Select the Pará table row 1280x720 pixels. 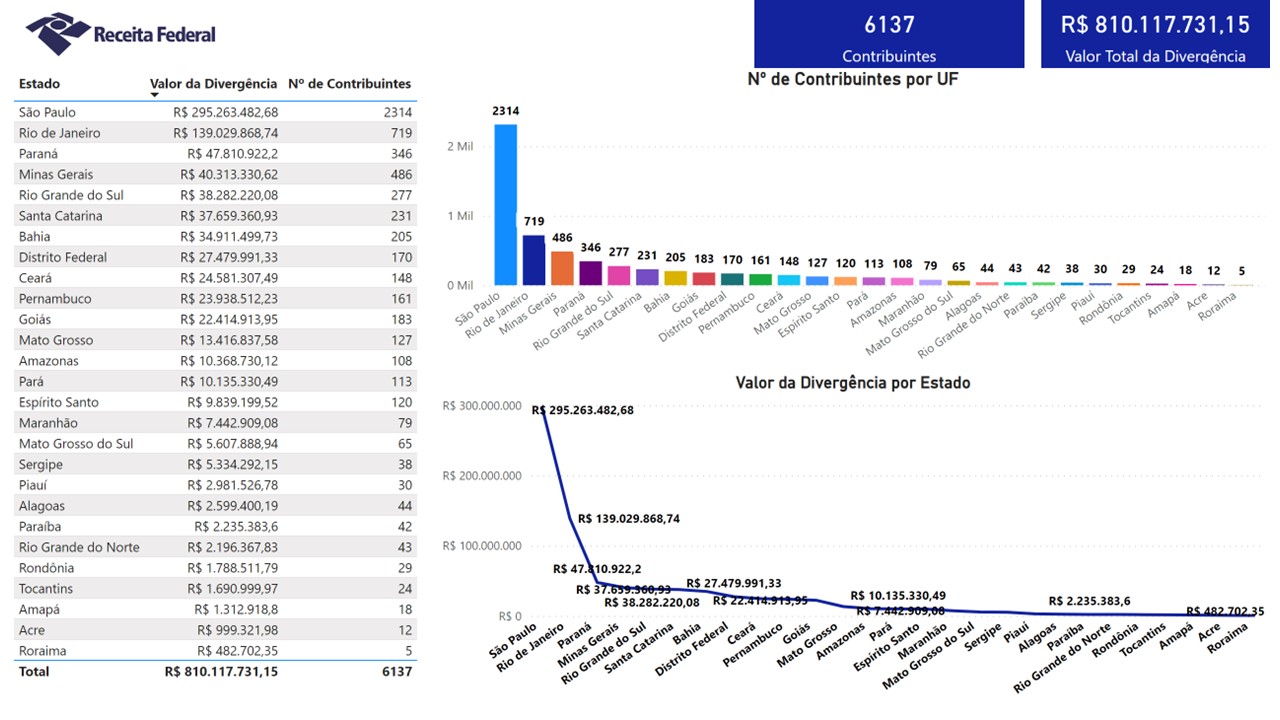click(x=216, y=381)
